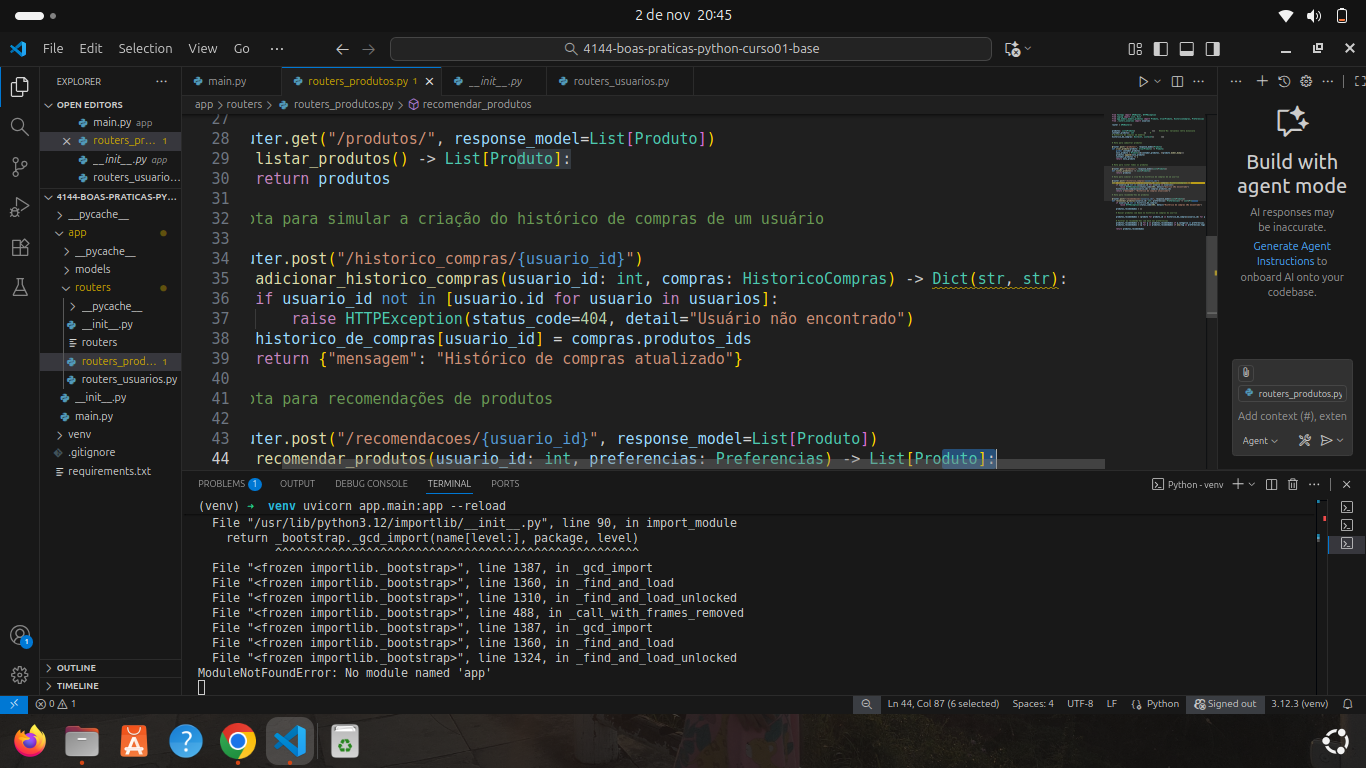This screenshot has width=1366, height=768.
Task: Open the Testing flask view
Action: pos(19,287)
